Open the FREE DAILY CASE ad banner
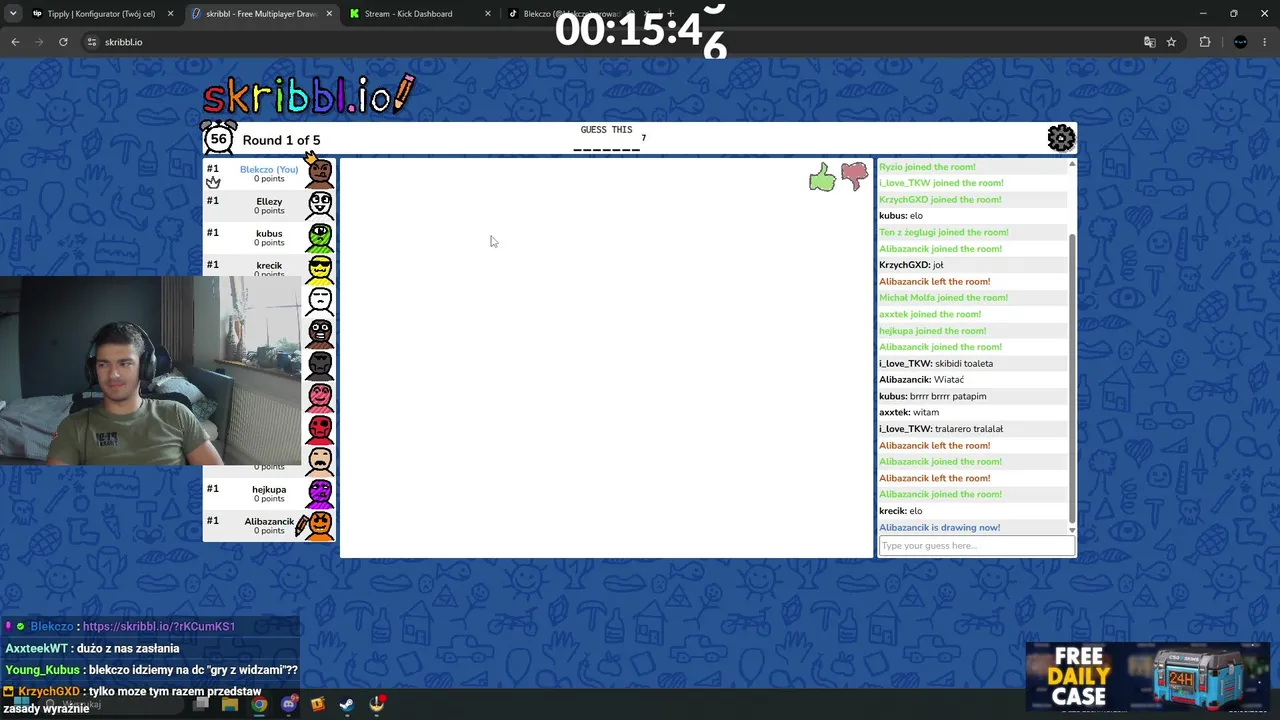The image size is (1280, 720). coord(1148,677)
